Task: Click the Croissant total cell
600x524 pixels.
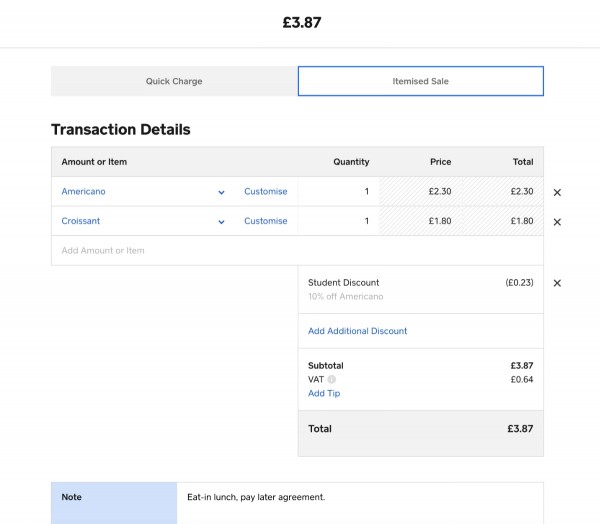Action: click(x=503, y=222)
